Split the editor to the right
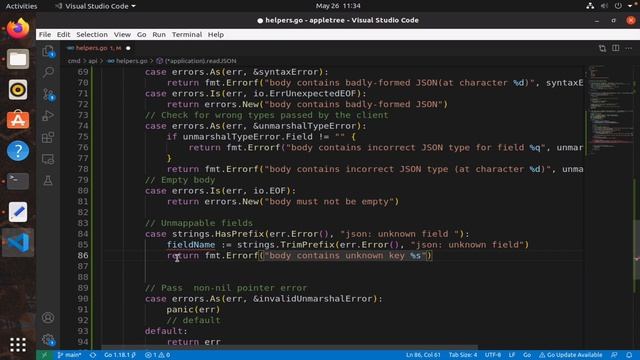 (616, 48)
